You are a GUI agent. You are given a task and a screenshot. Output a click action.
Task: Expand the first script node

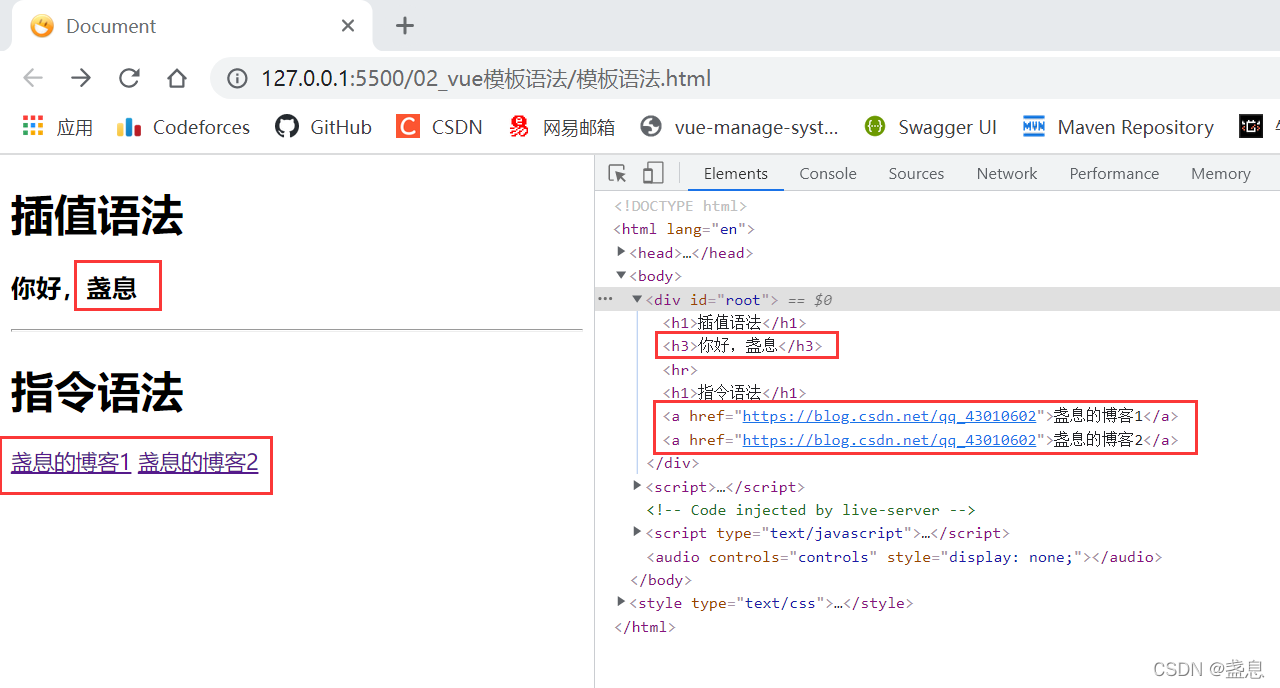pyautogui.click(x=638, y=486)
